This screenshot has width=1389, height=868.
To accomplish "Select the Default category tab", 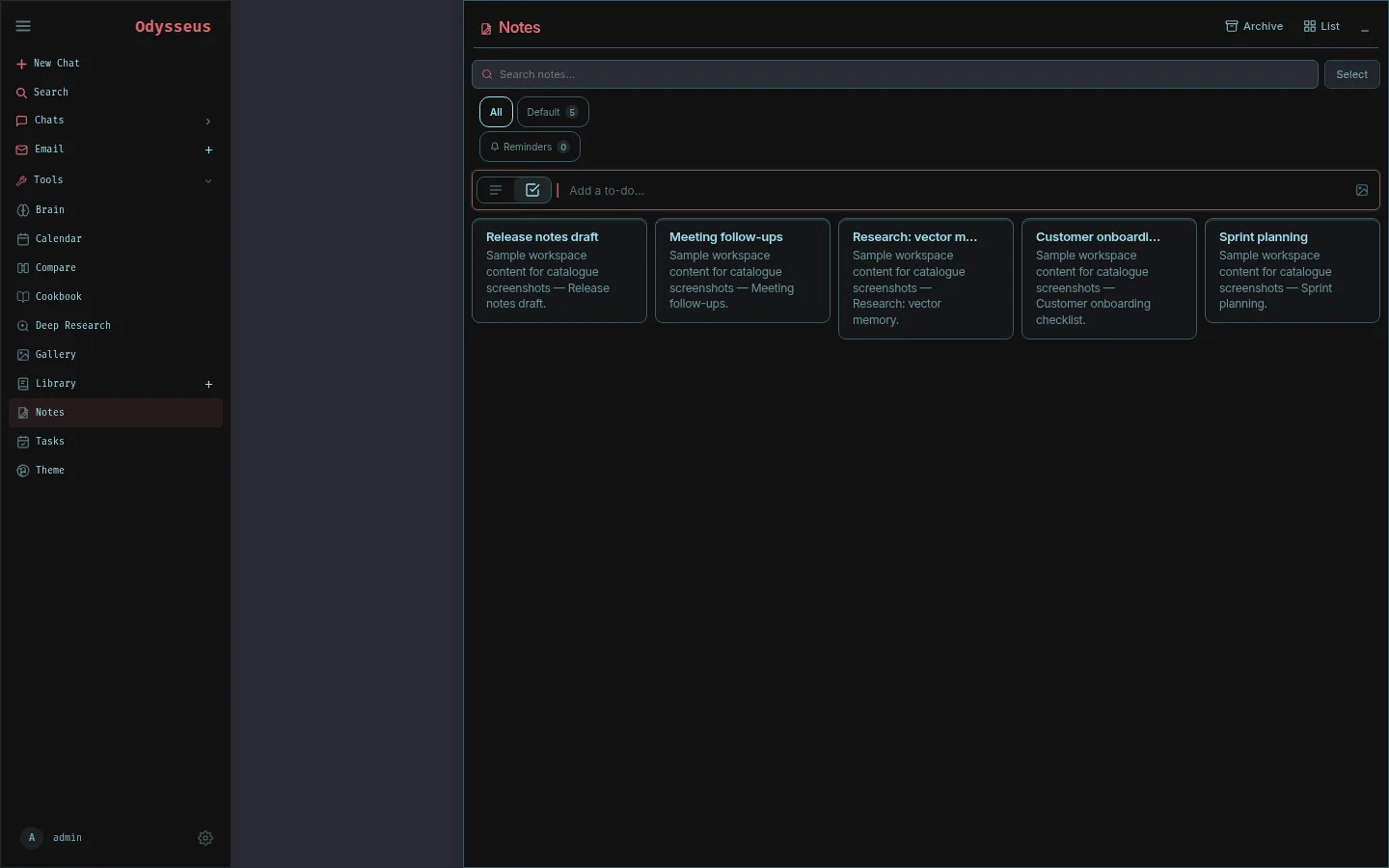I will coord(553,112).
